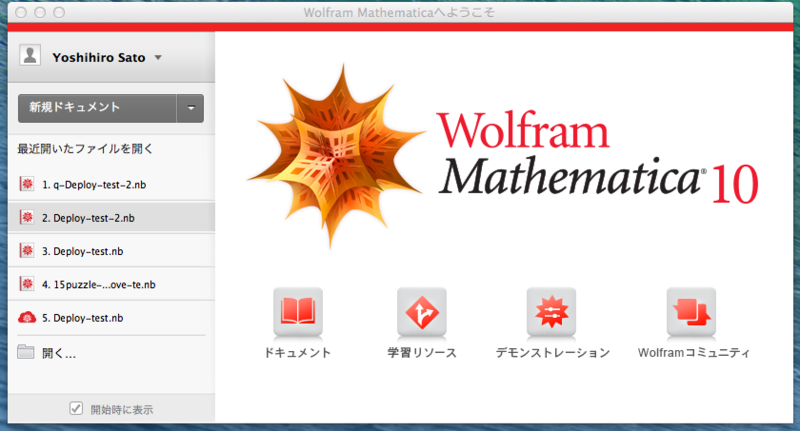Viewport: 800px width, 431px height.
Task: Click the ドキュメント label
Action: [297, 352]
